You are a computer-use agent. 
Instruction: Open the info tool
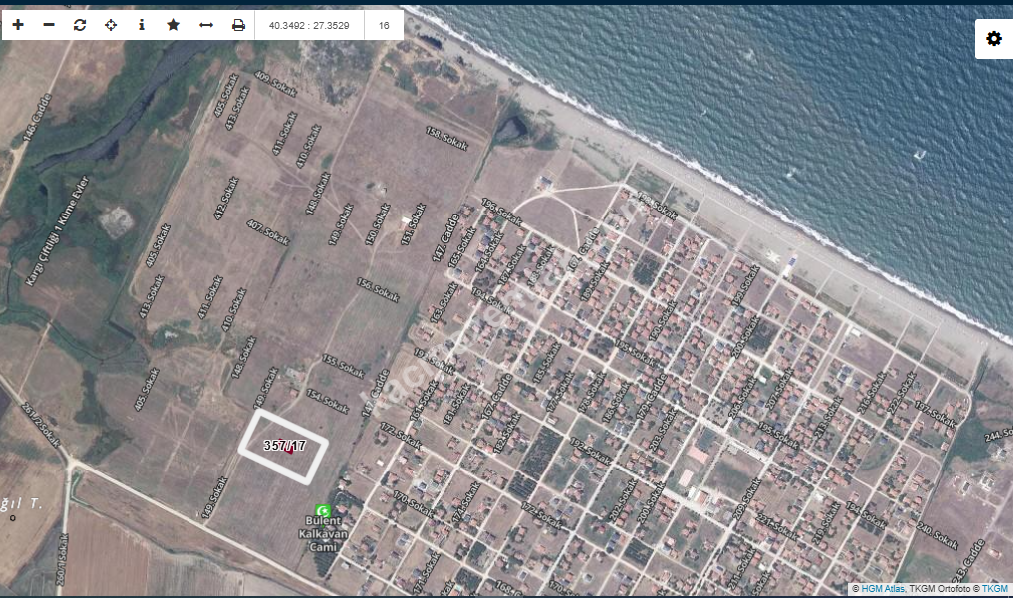pos(142,25)
